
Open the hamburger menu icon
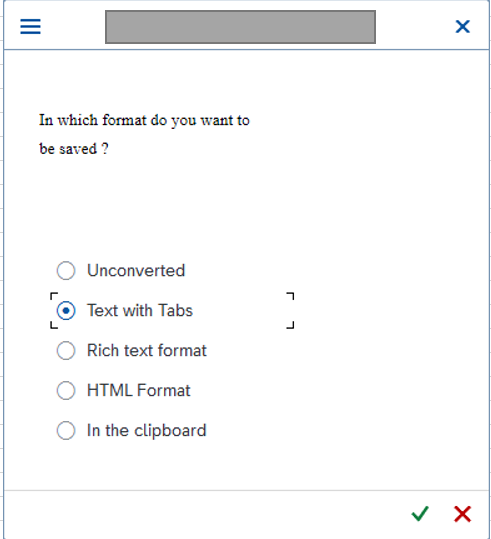[30, 26]
